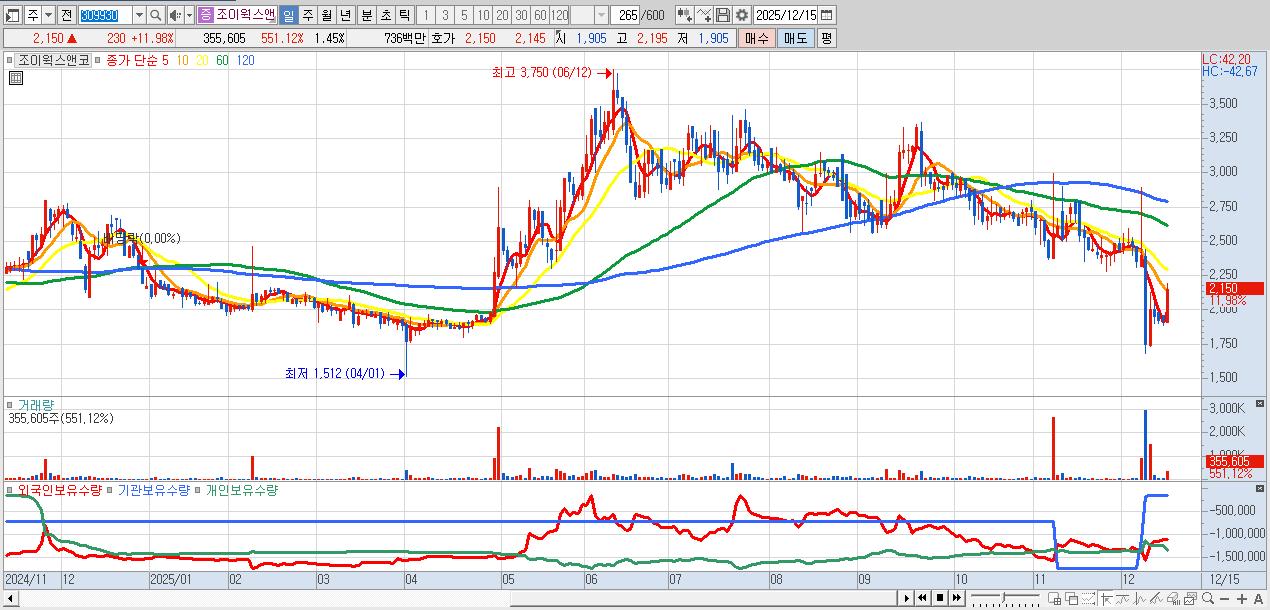
Task: Click the eraser with bars icon
Action: [x=1174, y=598]
